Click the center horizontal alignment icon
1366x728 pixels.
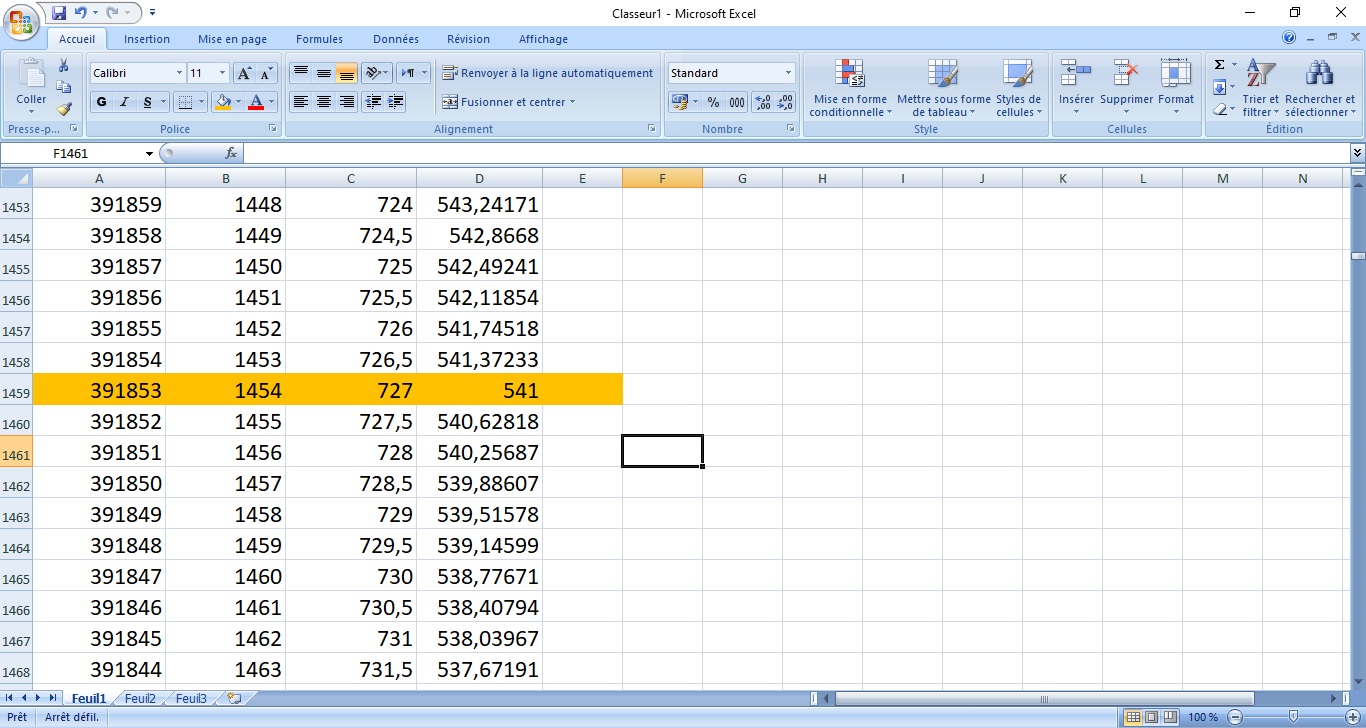(x=324, y=102)
